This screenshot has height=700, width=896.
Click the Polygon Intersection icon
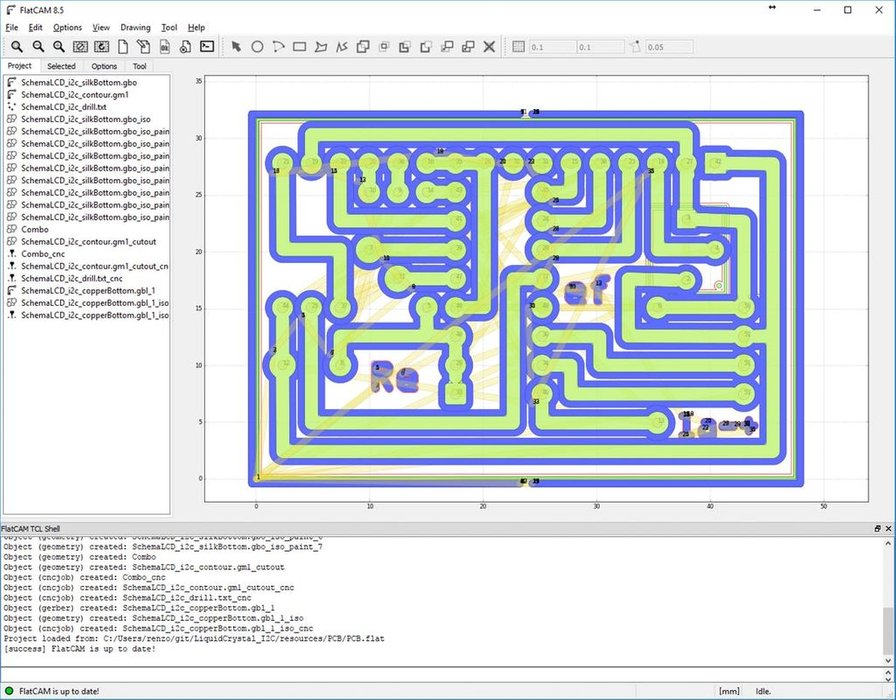(384, 47)
